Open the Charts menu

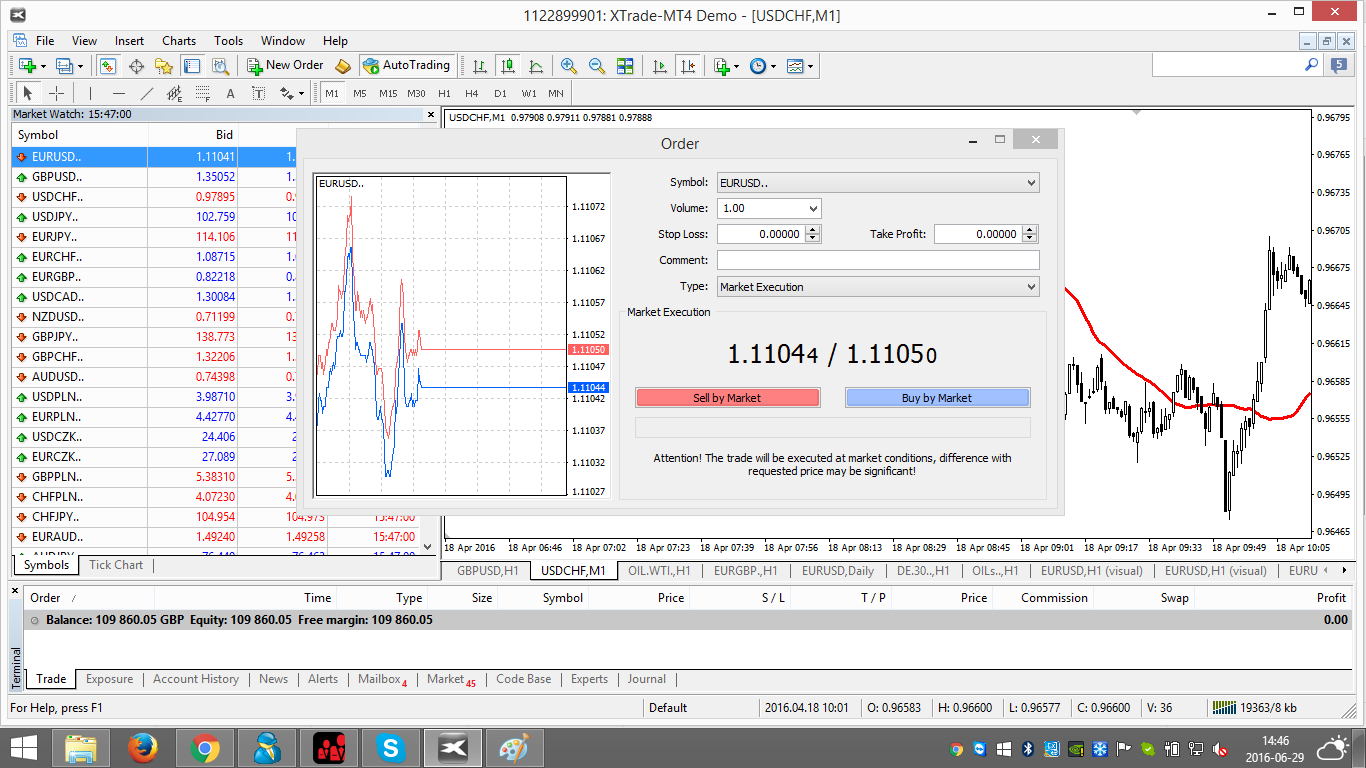point(179,41)
